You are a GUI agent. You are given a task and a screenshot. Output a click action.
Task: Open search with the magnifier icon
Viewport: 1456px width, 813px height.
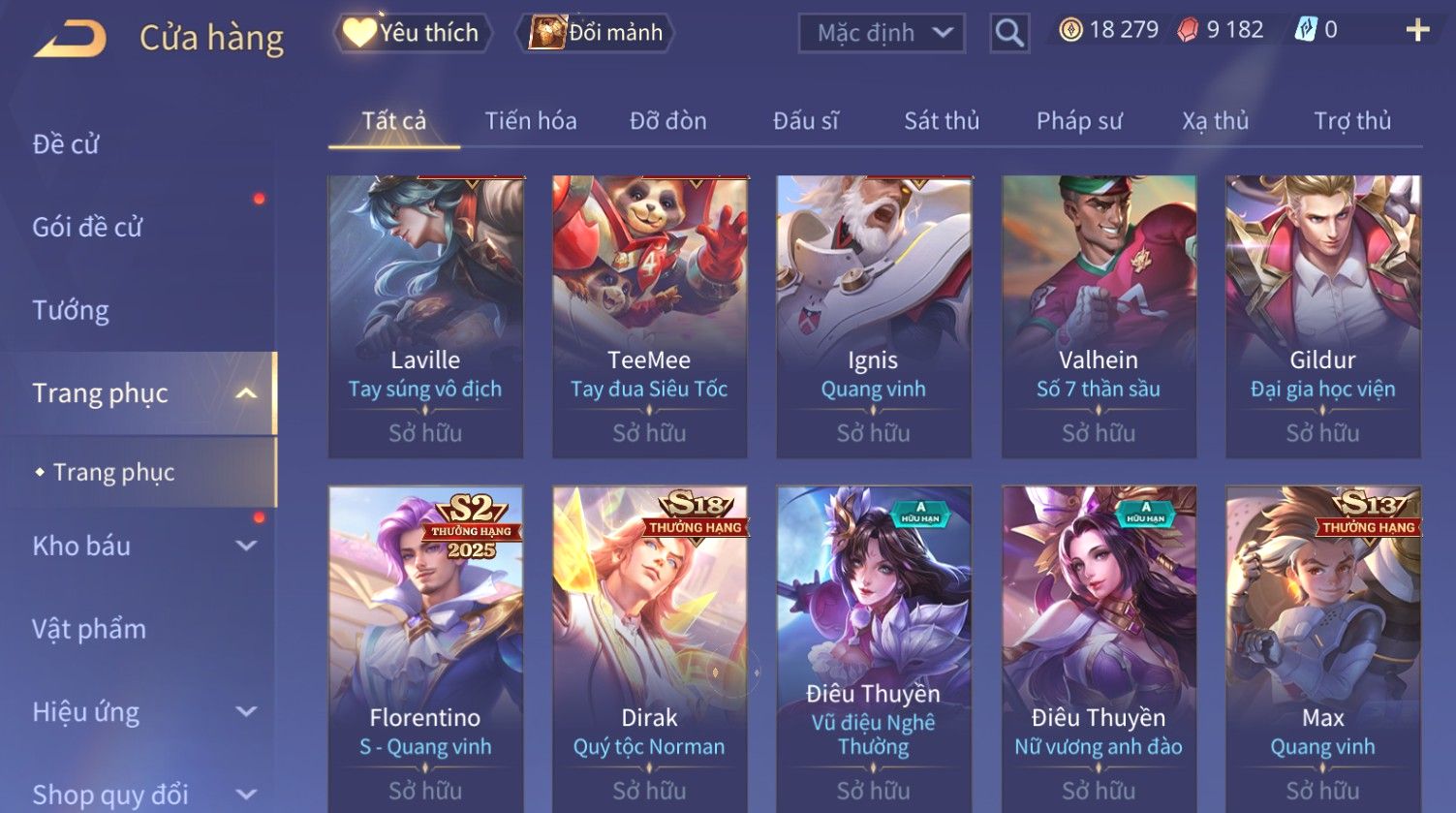click(x=1009, y=33)
